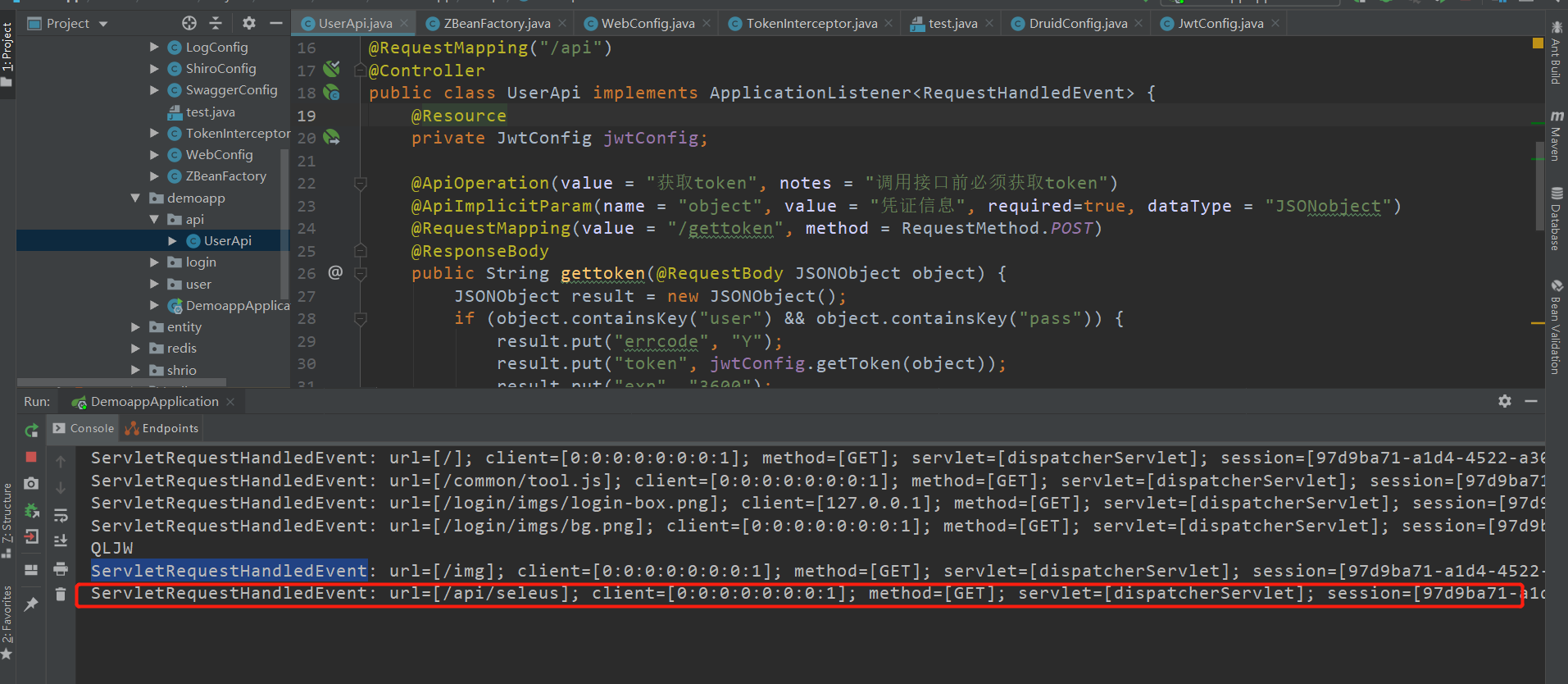Toggle the 1: Project side panel button
This screenshot has height=684, width=1568.
[7, 54]
